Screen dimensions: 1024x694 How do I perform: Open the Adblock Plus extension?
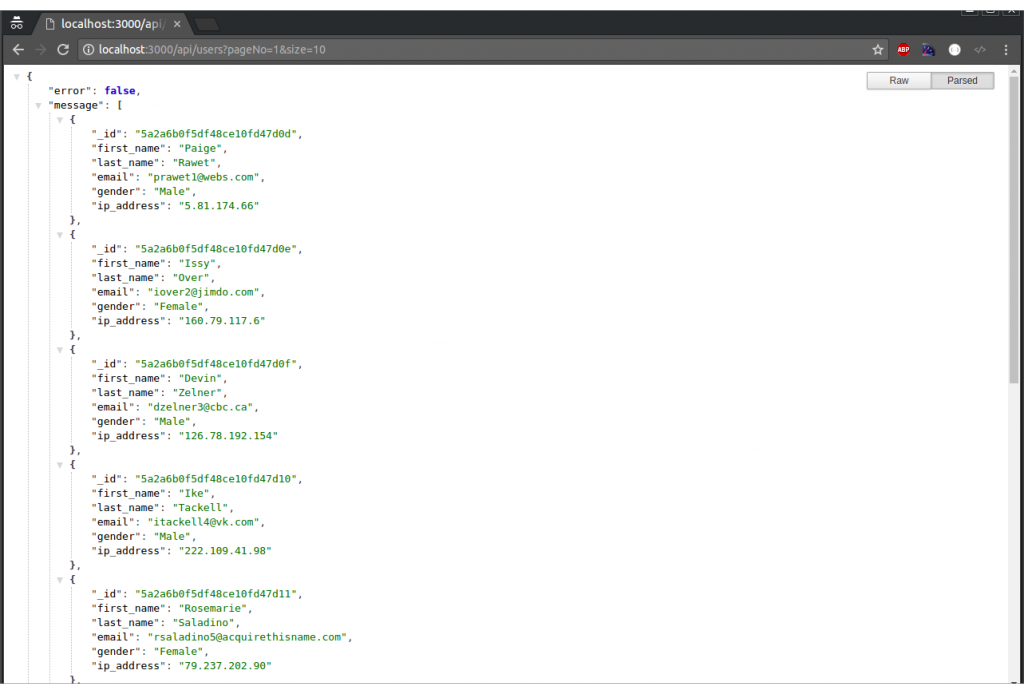[903, 49]
